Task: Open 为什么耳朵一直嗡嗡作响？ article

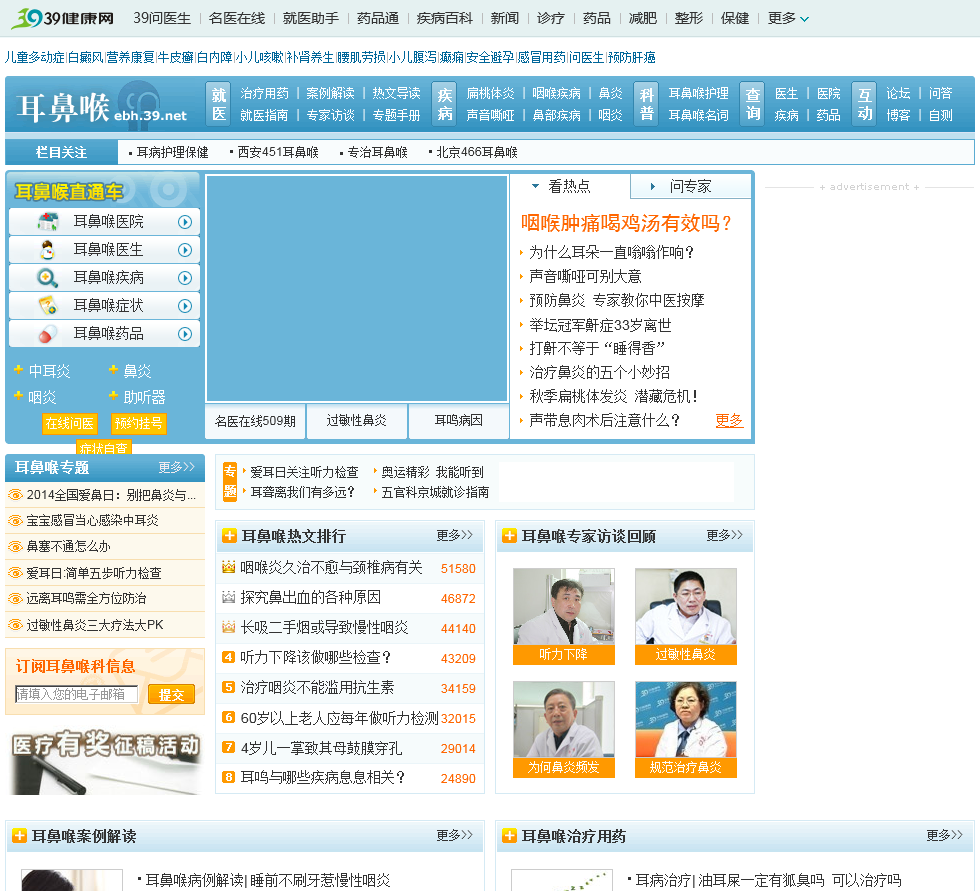Action: click(611, 252)
